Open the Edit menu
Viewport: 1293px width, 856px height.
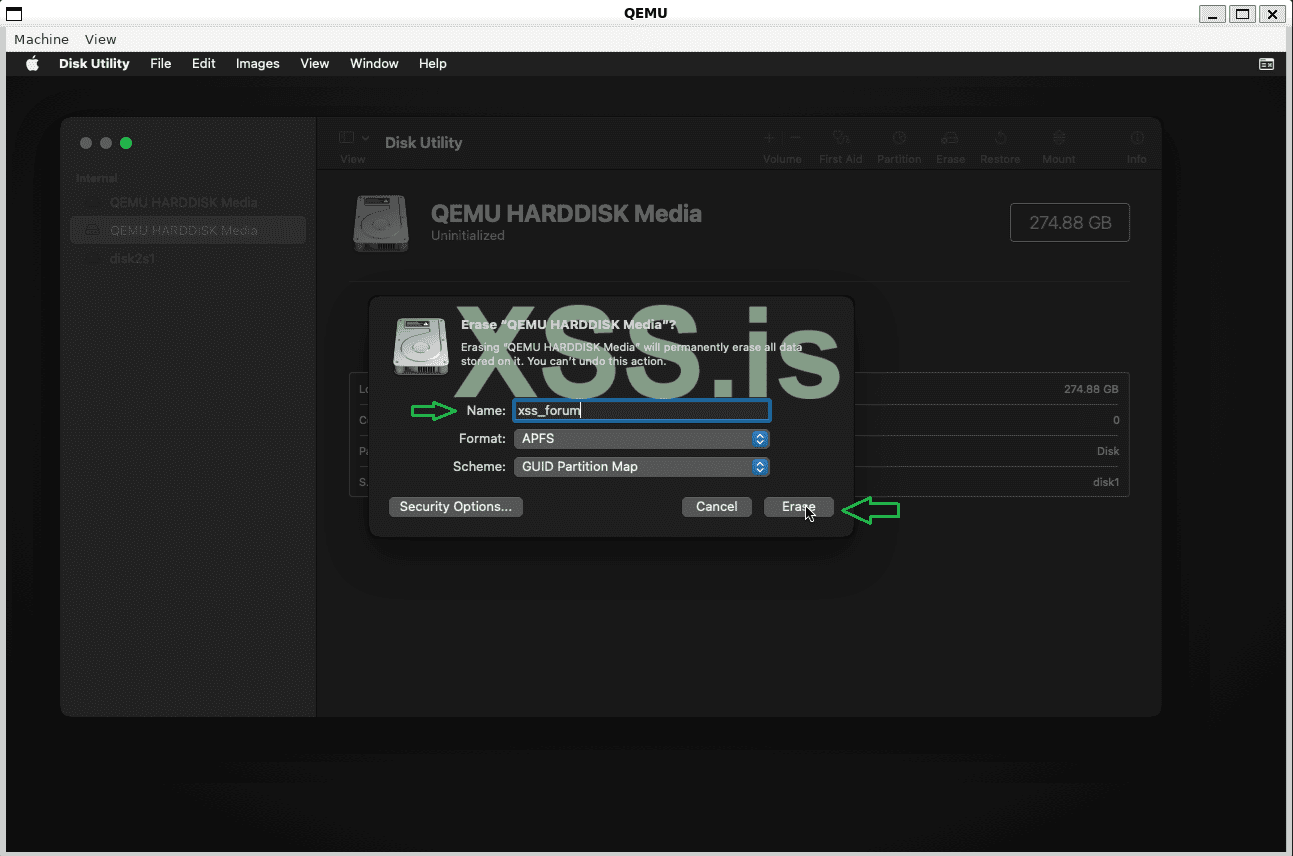pos(204,64)
